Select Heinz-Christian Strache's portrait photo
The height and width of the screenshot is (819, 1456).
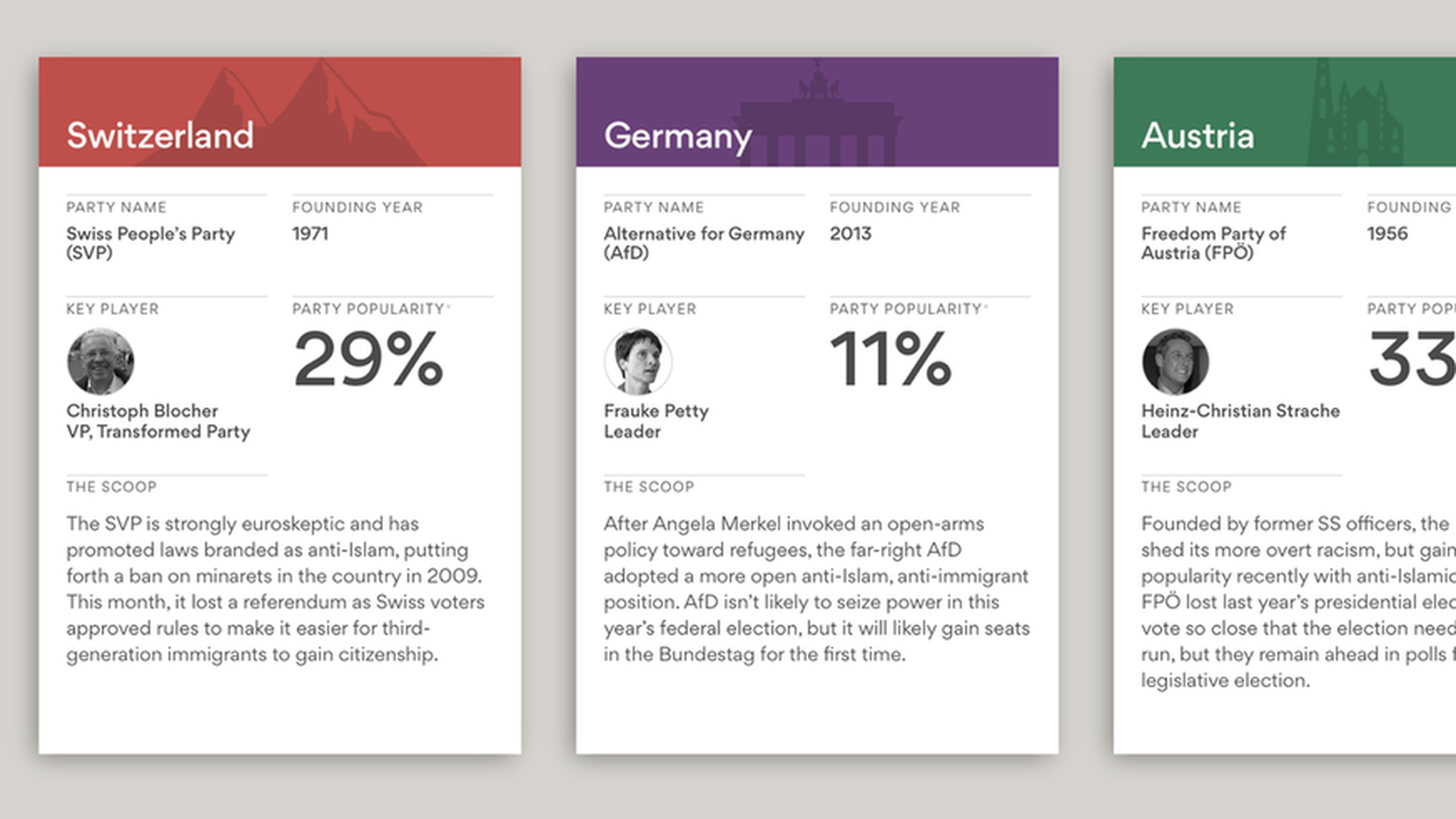1175,362
